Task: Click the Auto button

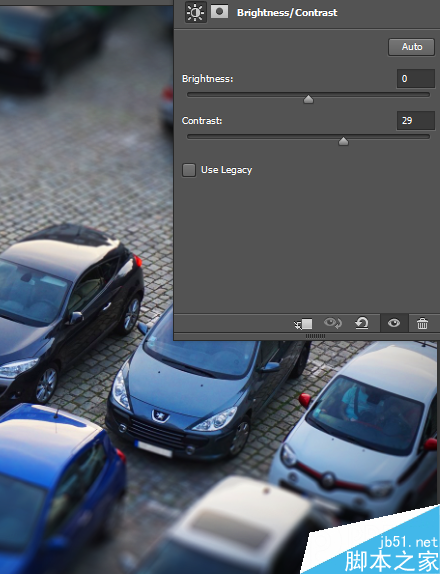Action: (x=411, y=47)
